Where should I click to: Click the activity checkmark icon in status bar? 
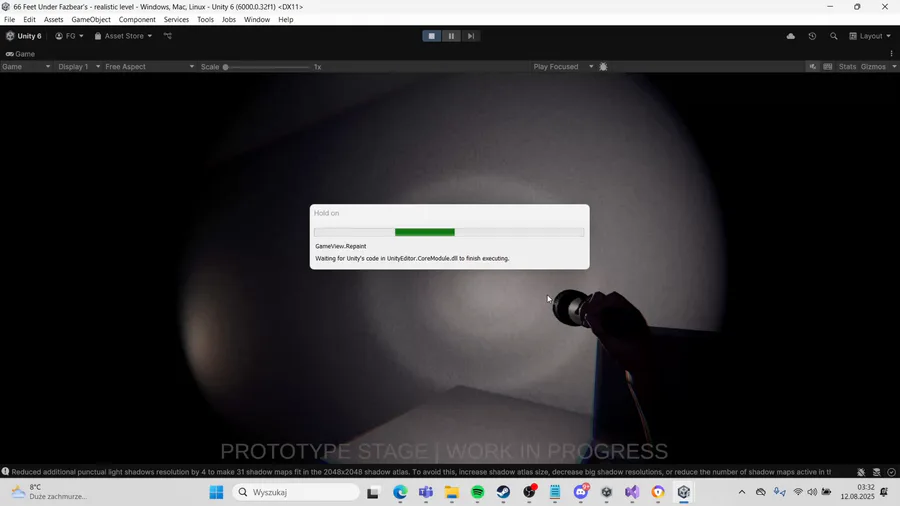pos(891,472)
